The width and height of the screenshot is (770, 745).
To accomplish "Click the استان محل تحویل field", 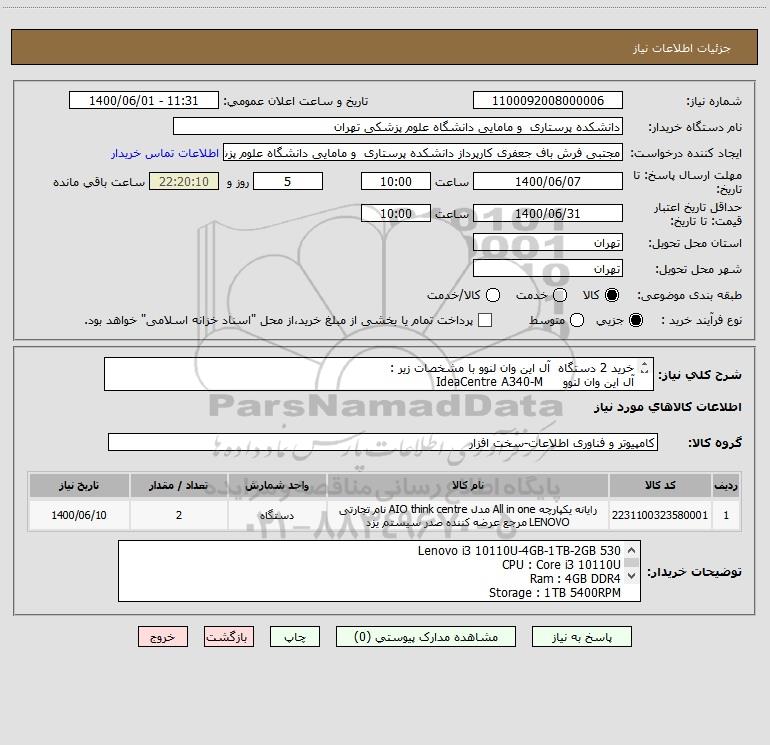I will pyautogui.click(x=548, y=243).
